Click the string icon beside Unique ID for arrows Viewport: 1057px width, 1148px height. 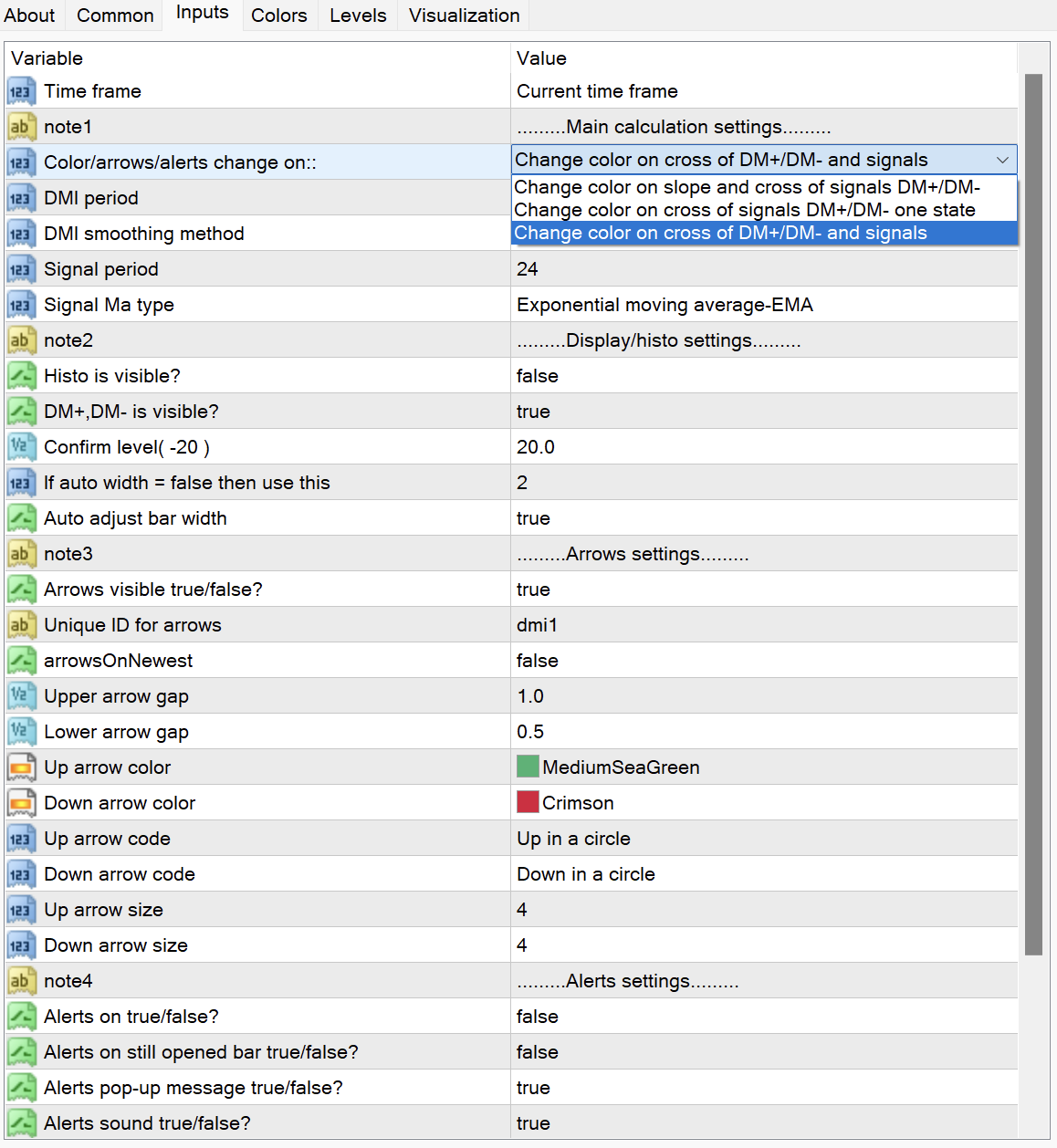(20, 625)
